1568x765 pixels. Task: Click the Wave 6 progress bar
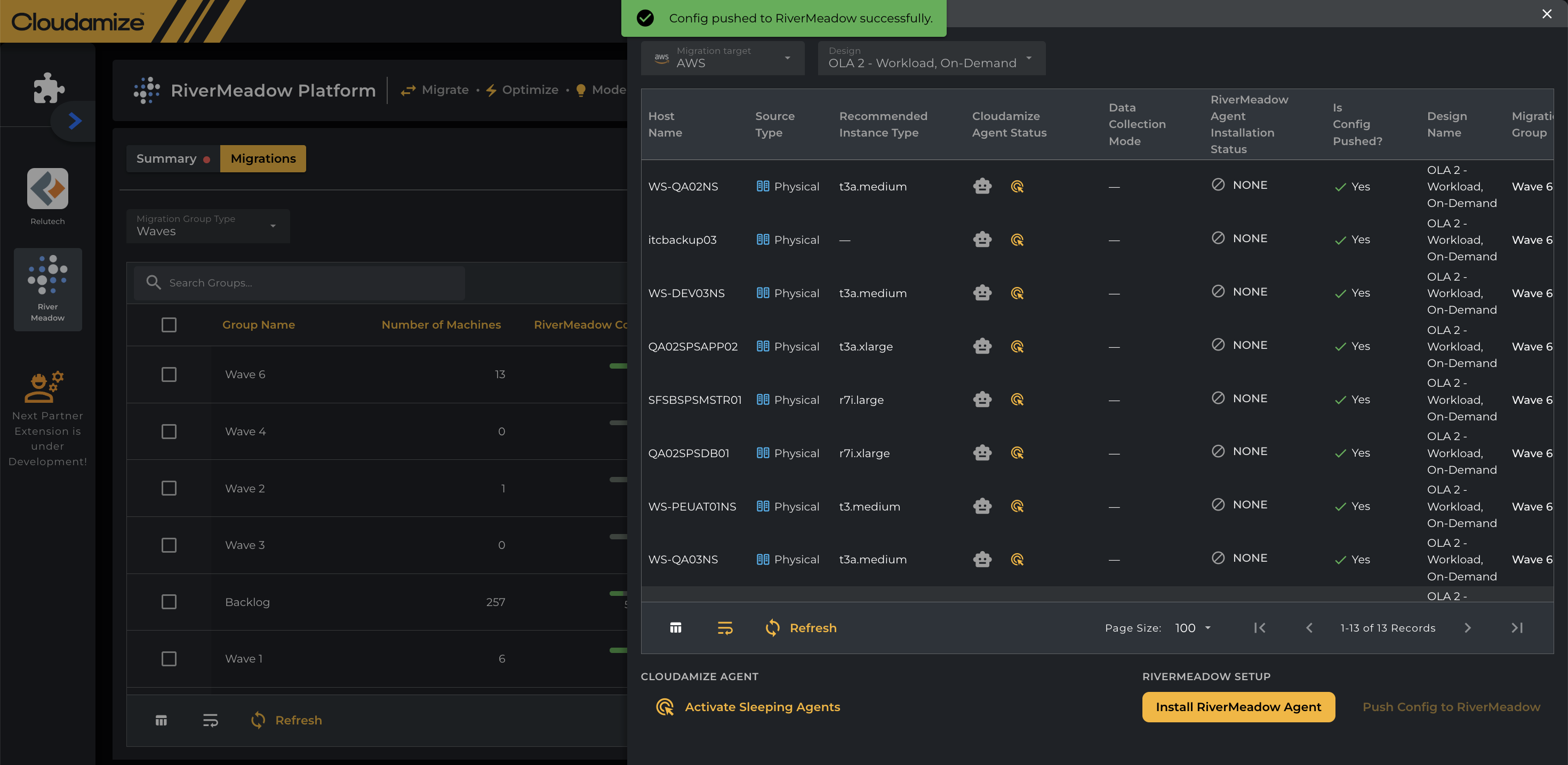(x=618, y=366)
